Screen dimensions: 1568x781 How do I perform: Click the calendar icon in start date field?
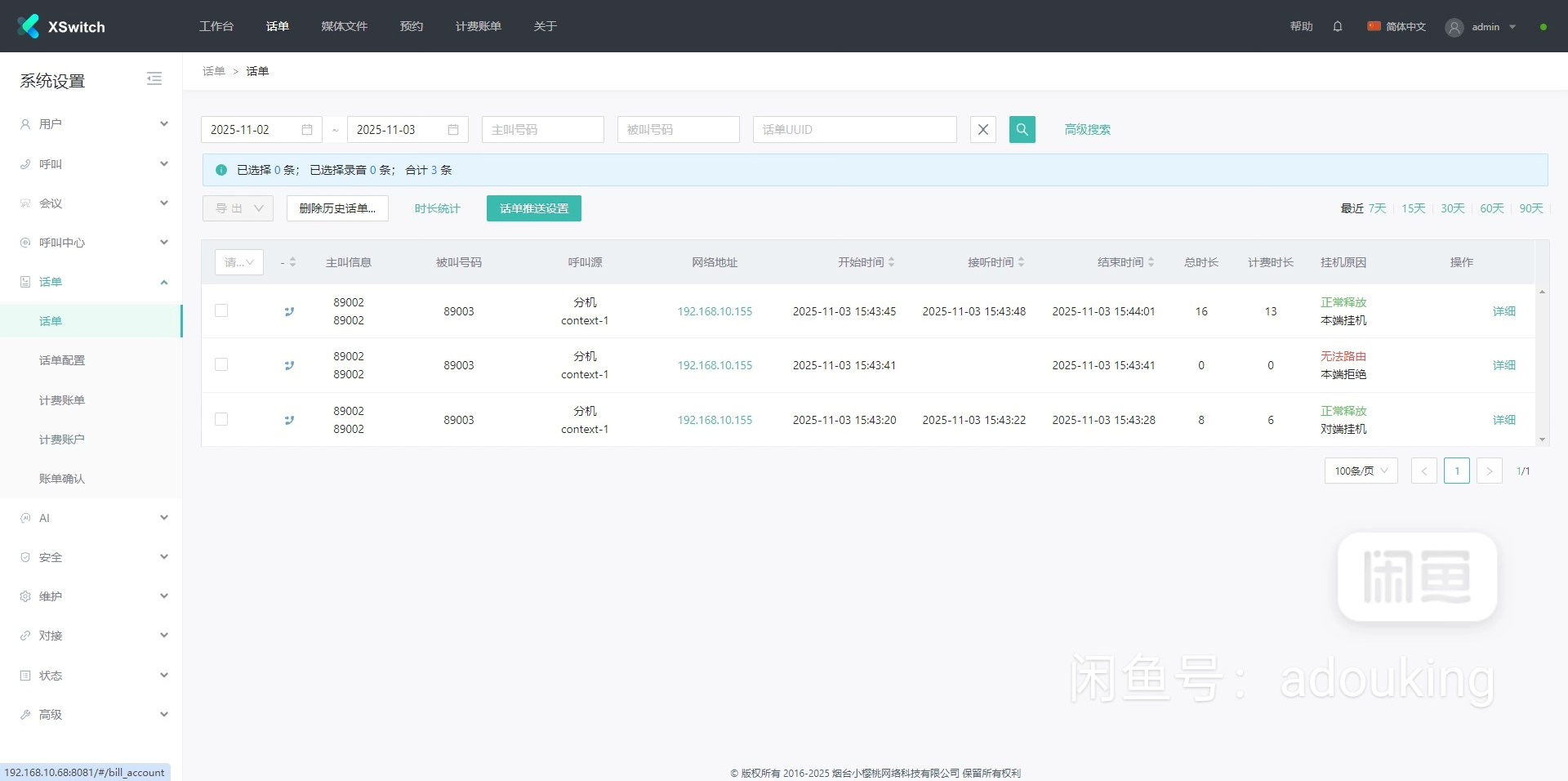pos(307,130)
